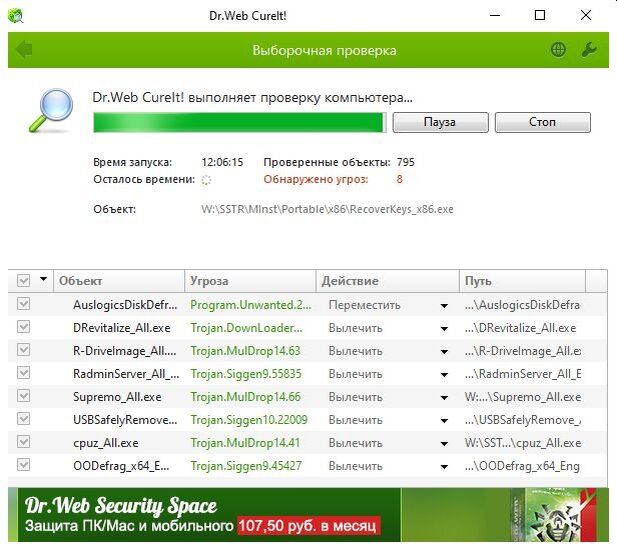Open action dropdown for R-DriveImage_All
The width and height of the screenshot is (617, 550).
(444, 352)
